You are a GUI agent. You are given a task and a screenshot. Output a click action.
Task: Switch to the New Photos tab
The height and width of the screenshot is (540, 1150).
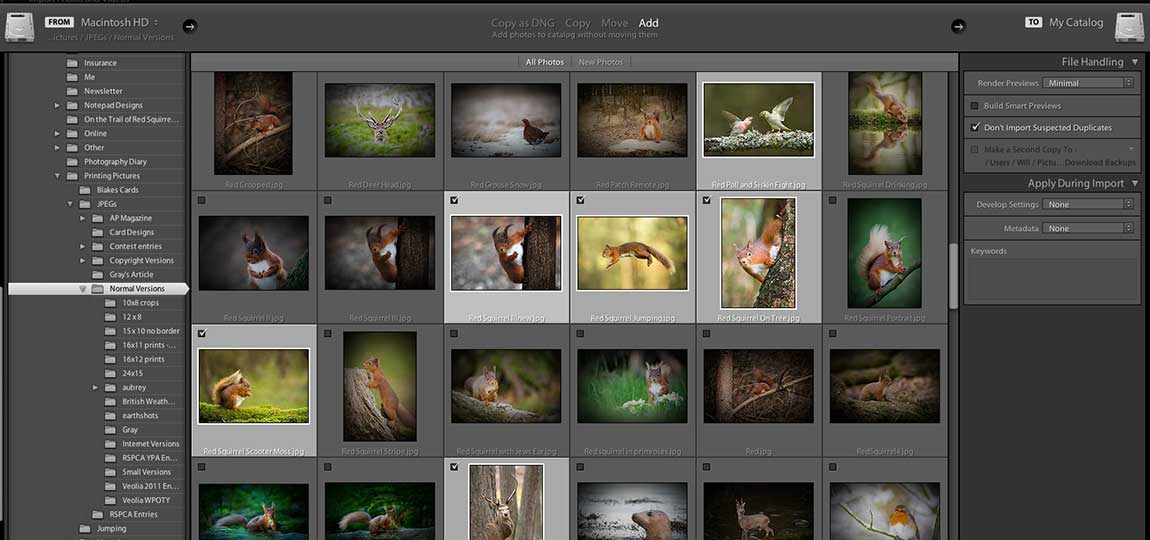[601, 62]
